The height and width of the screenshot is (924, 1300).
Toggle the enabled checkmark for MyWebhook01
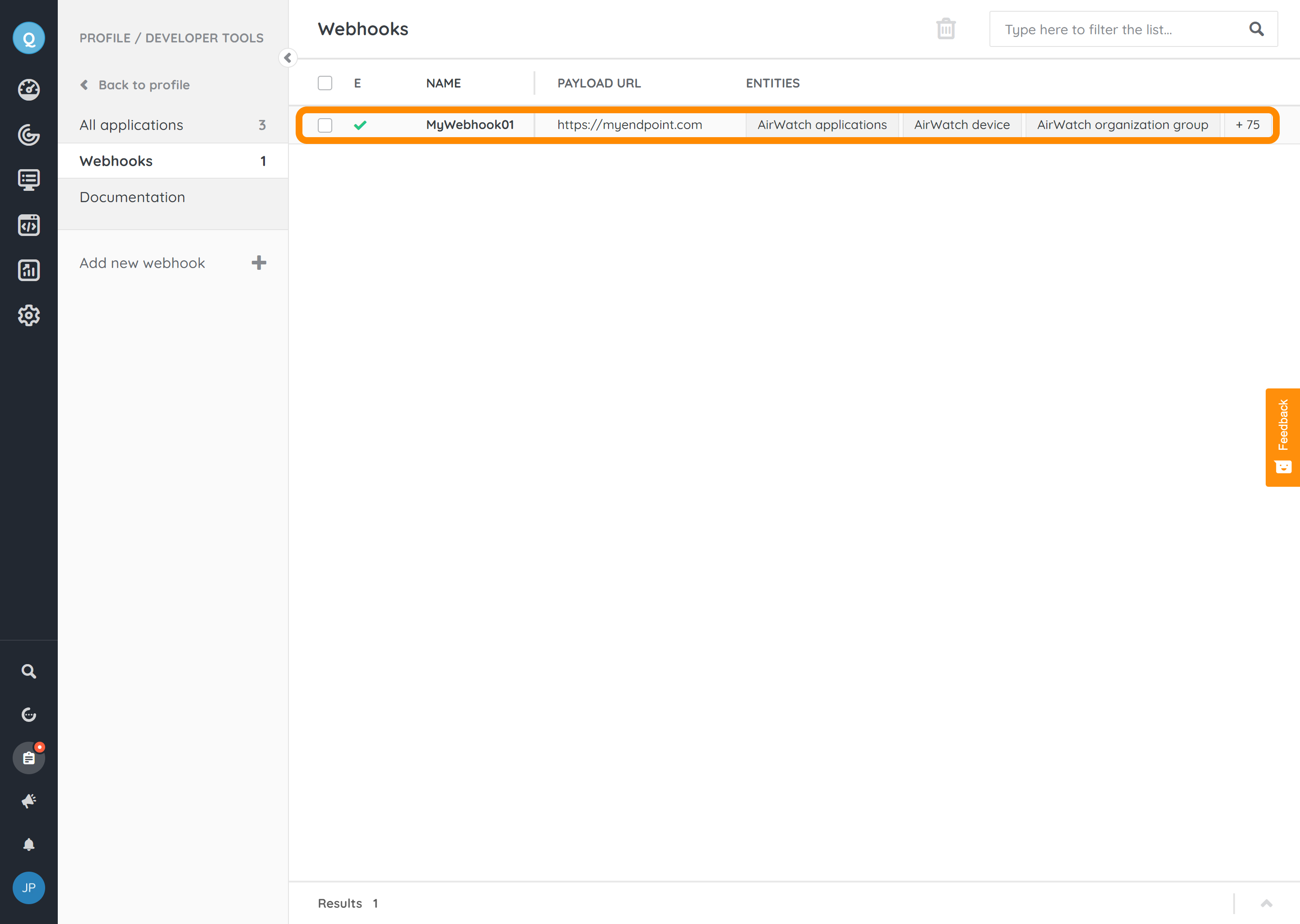coord(361,125)
